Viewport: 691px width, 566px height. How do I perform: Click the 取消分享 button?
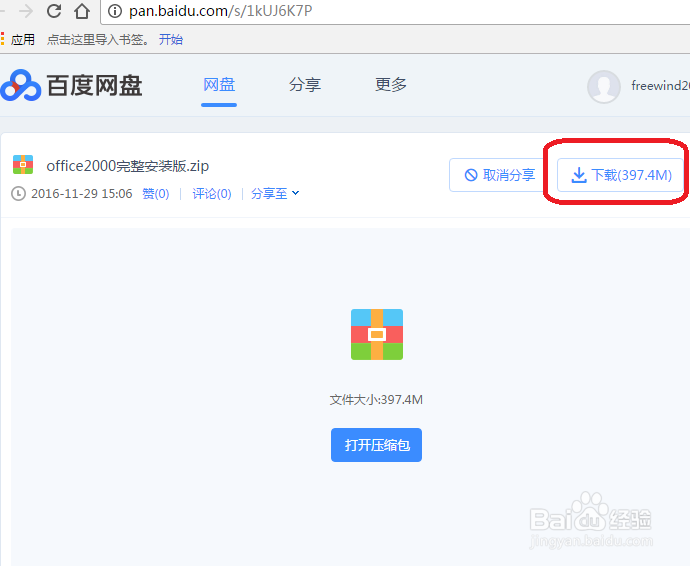pyautogui.click(x=498, y=175)
